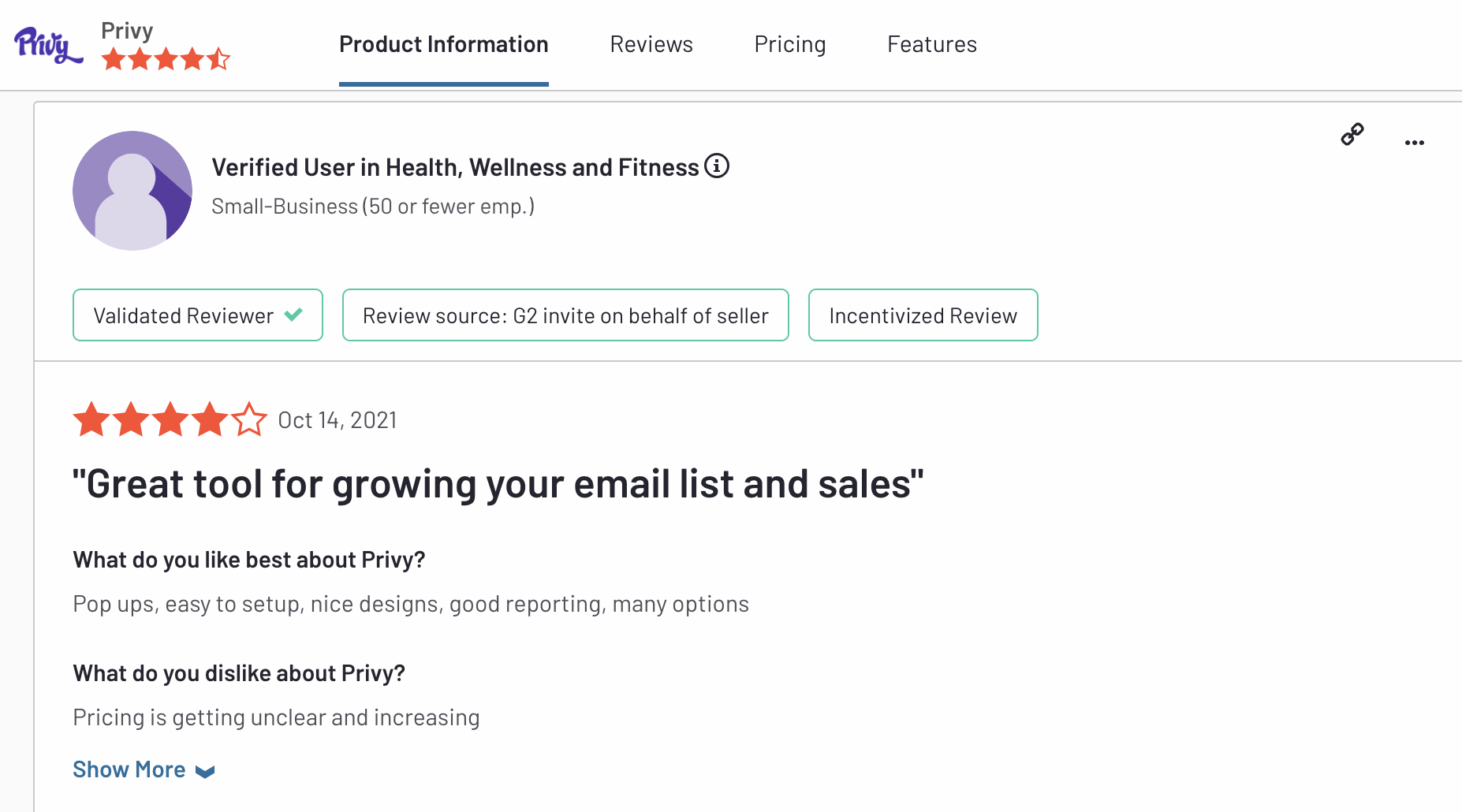This screenshot has width=1462, height=812.
Task: Click the chevron next to Show More
Action: pyautogui.click(x=204, y=772)
